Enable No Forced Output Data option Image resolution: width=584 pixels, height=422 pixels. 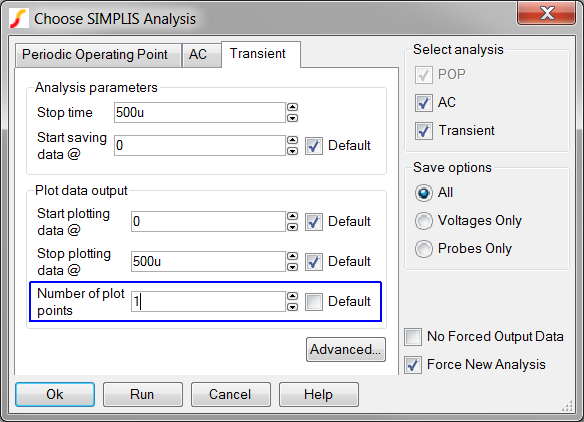413,337
